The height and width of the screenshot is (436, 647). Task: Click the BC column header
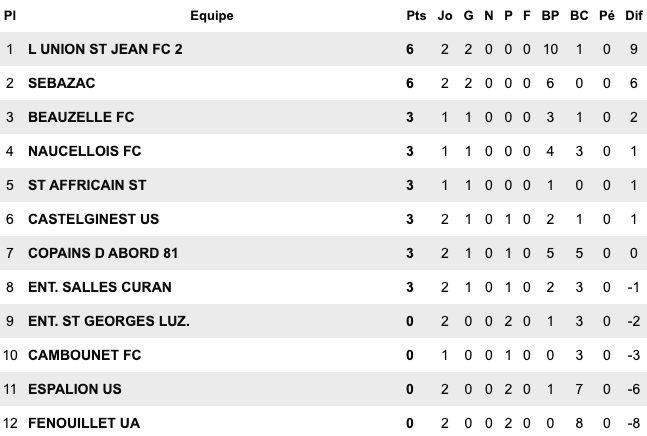coord(579,15)
